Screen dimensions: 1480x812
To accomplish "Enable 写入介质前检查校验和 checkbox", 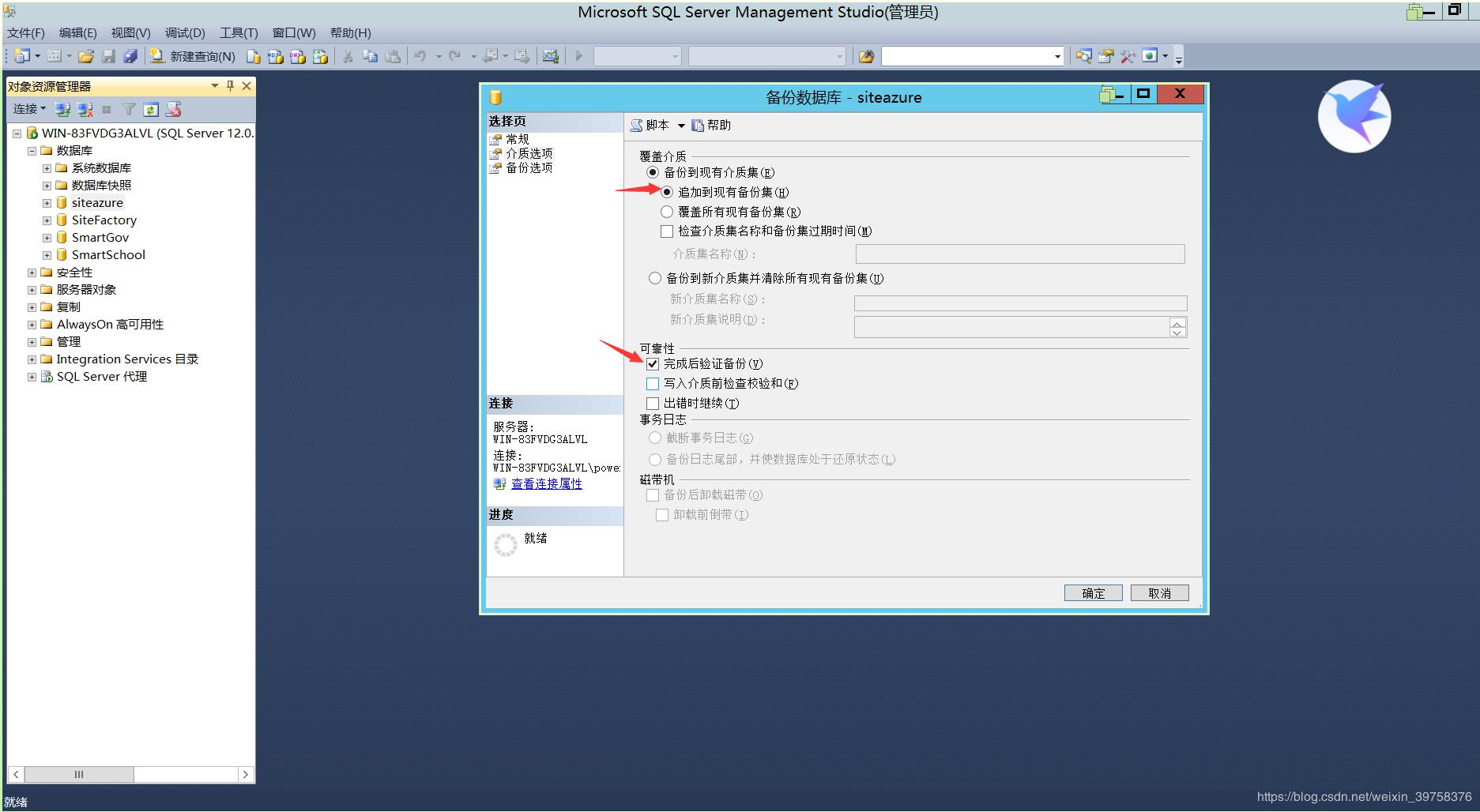I will click(653, 384).
